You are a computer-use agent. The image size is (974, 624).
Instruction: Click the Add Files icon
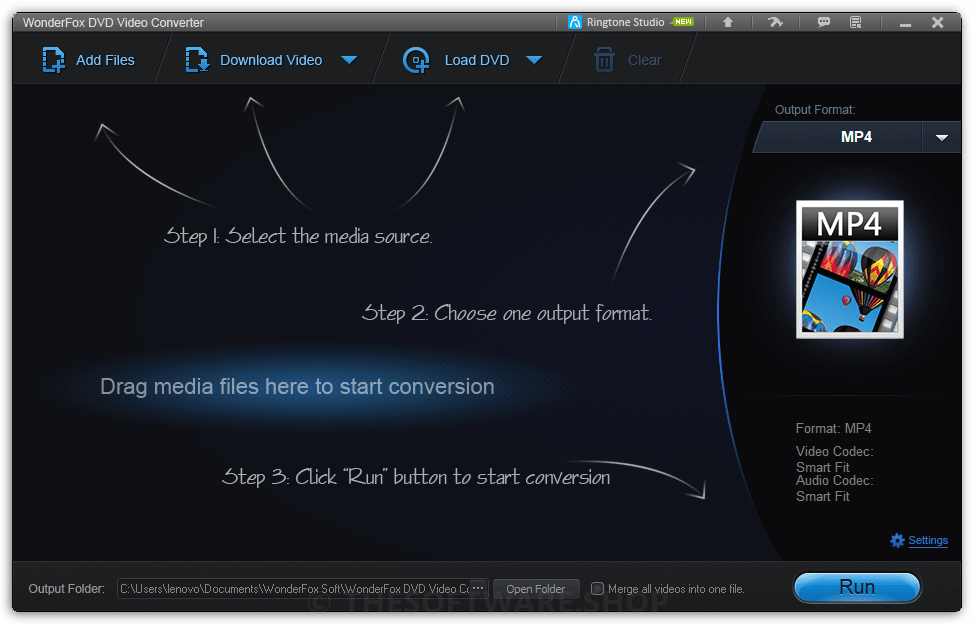click(x=53, y=60)
